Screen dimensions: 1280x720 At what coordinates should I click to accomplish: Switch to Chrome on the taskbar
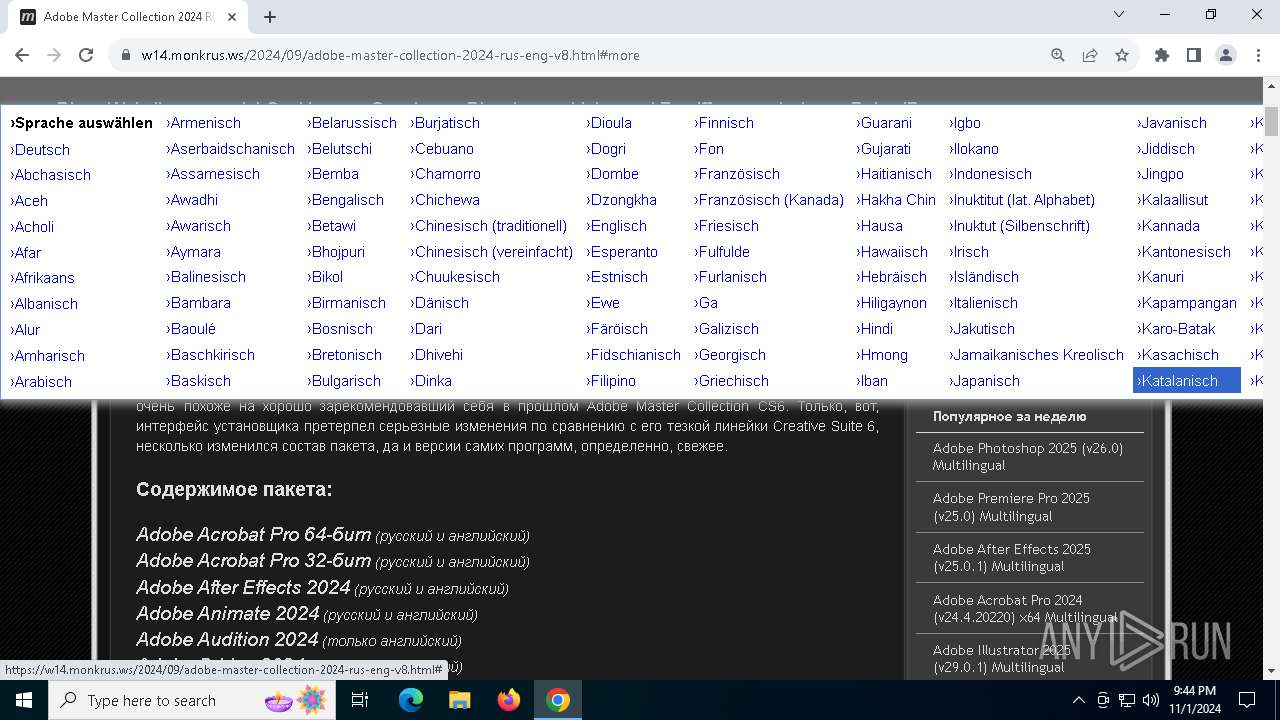pos(558,700)
